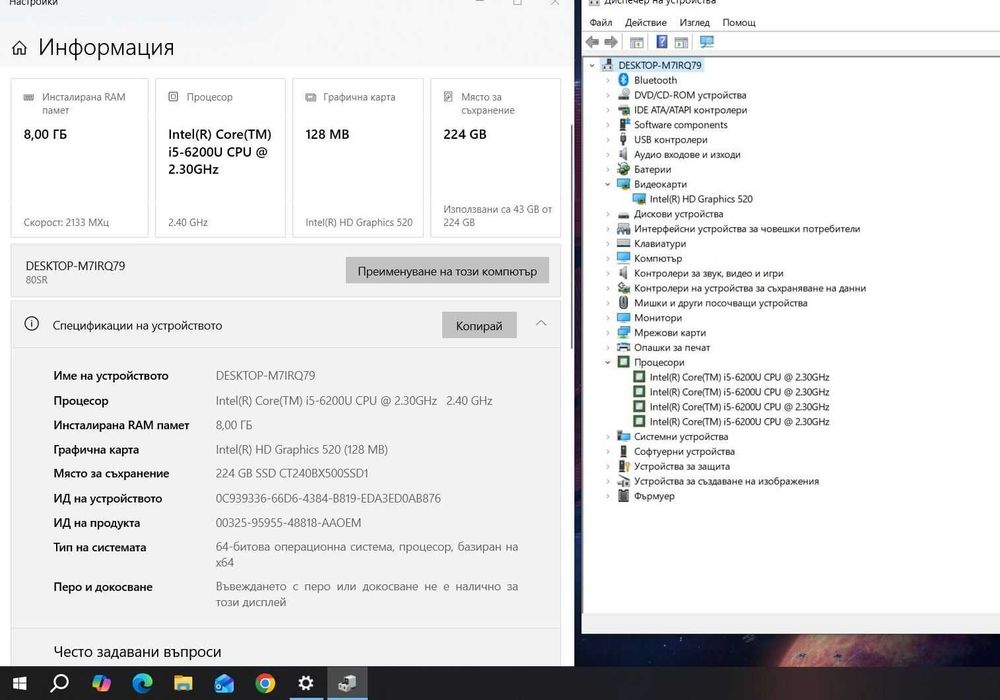The width and height of the screenshot is (1000, 700).
Task: Select Компютър in device tree
Action: pyautogui.click(x=658, y=258)
